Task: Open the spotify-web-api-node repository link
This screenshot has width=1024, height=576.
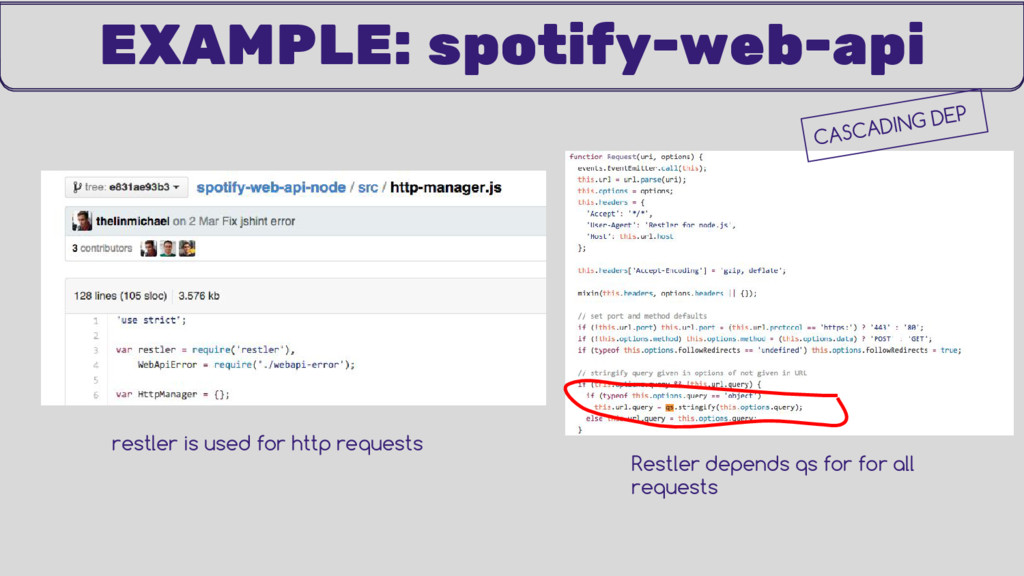Action: [271, 187]
